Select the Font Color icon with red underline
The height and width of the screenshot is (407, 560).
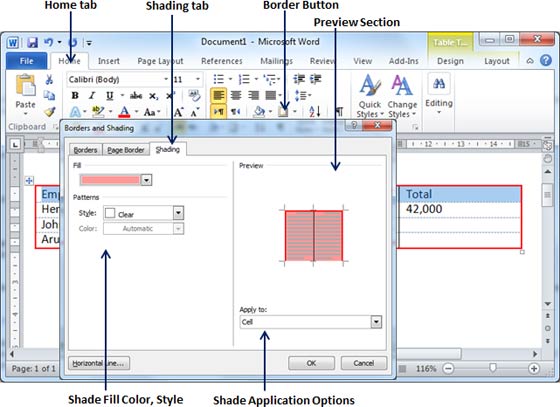(124, 112)
